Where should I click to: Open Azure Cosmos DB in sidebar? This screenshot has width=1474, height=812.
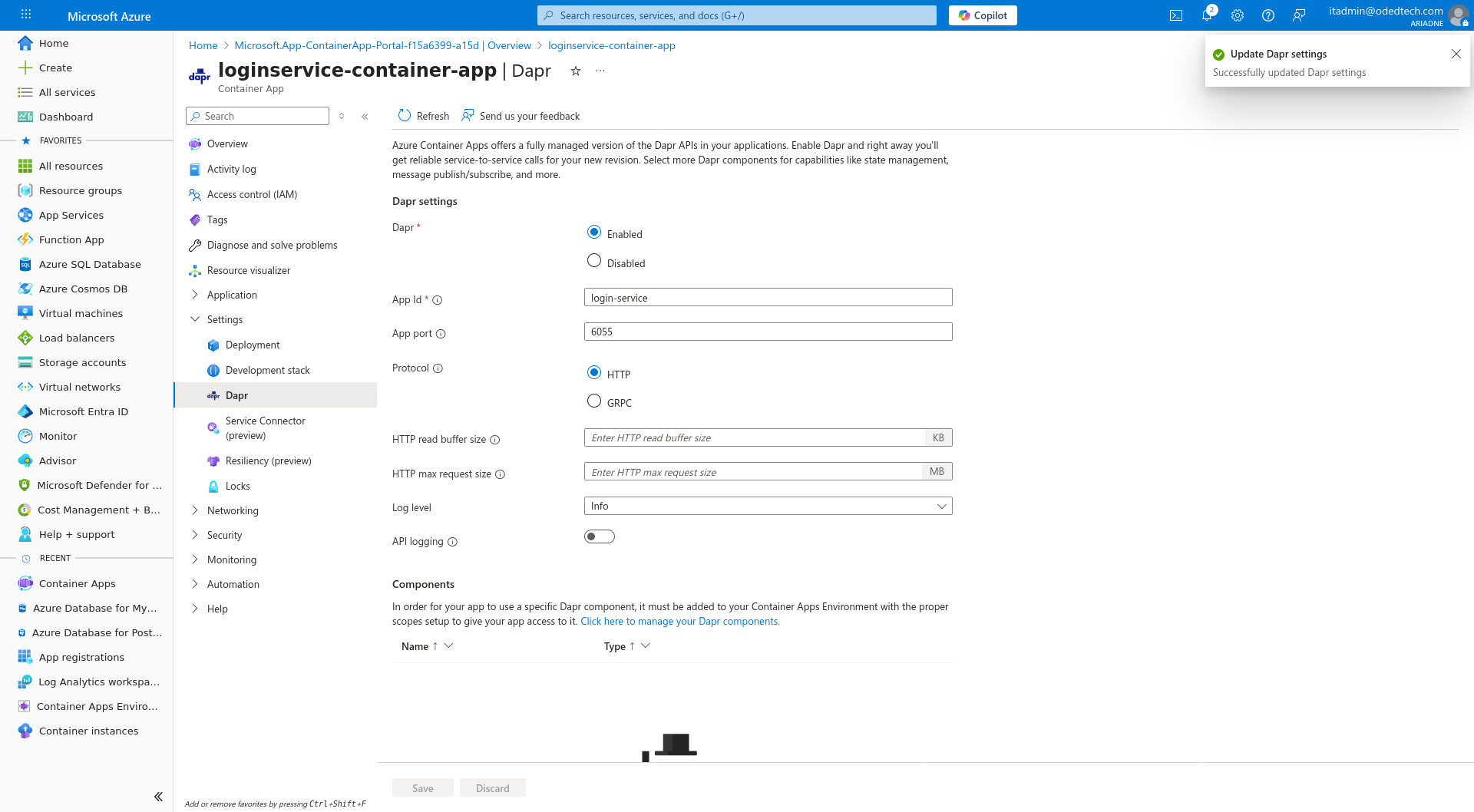pos(83,289)
